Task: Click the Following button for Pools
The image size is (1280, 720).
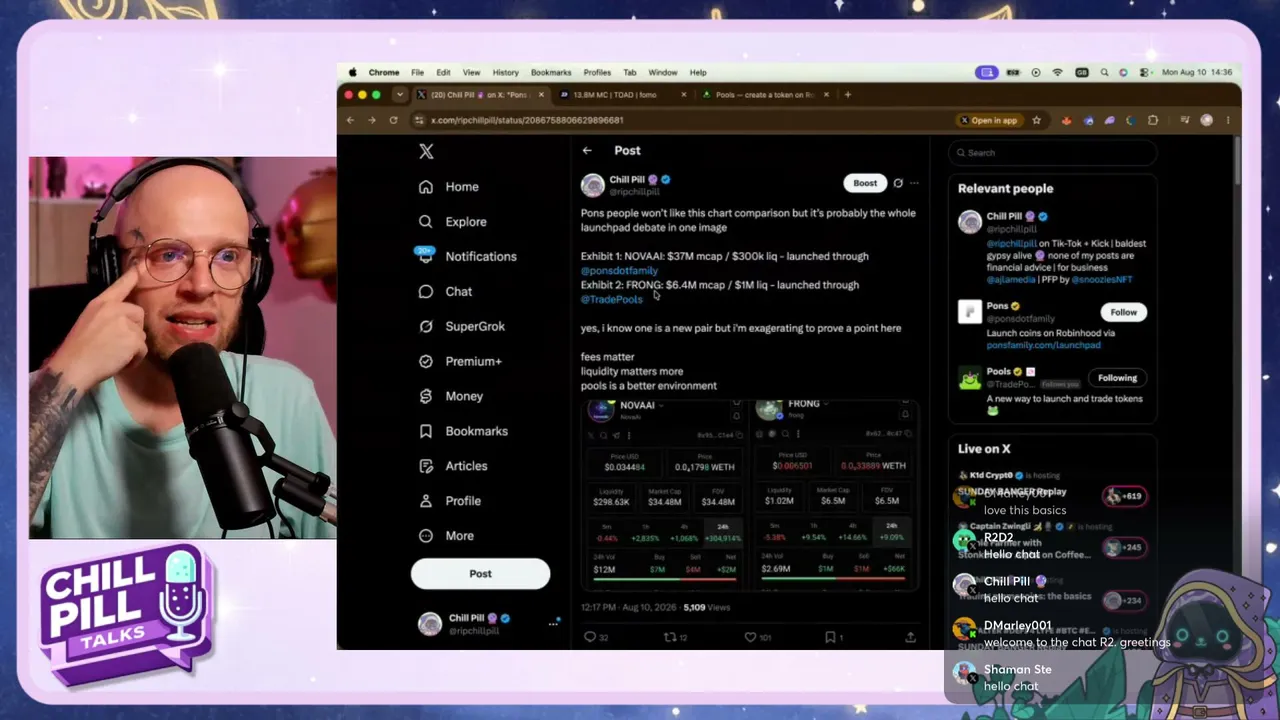Action: point(1117,378)
